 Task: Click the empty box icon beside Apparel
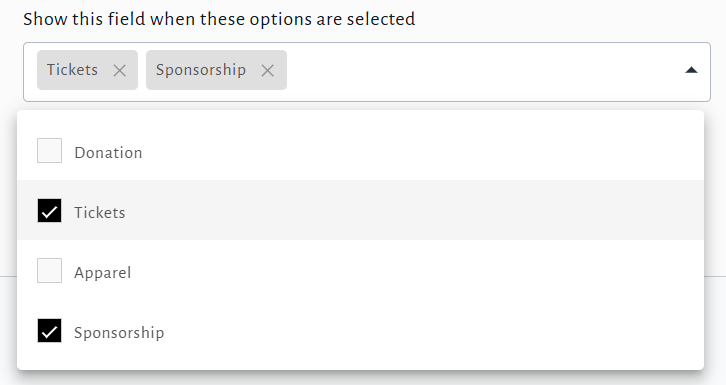coord(50,270)
